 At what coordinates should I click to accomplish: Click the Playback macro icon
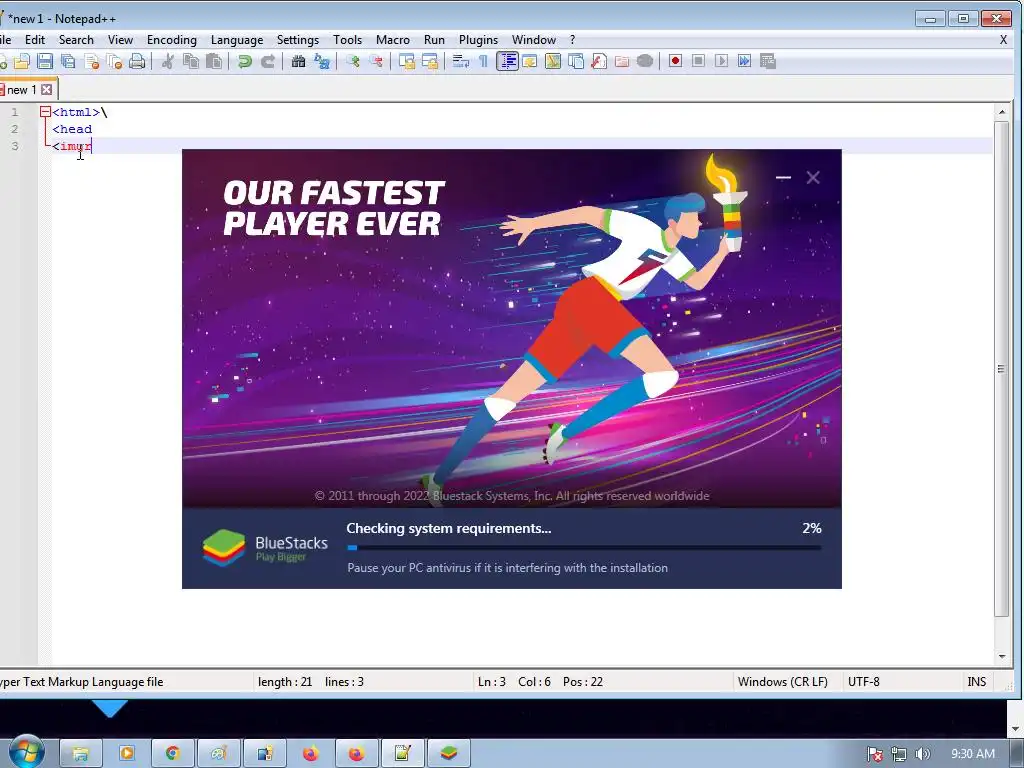[721, 61]
